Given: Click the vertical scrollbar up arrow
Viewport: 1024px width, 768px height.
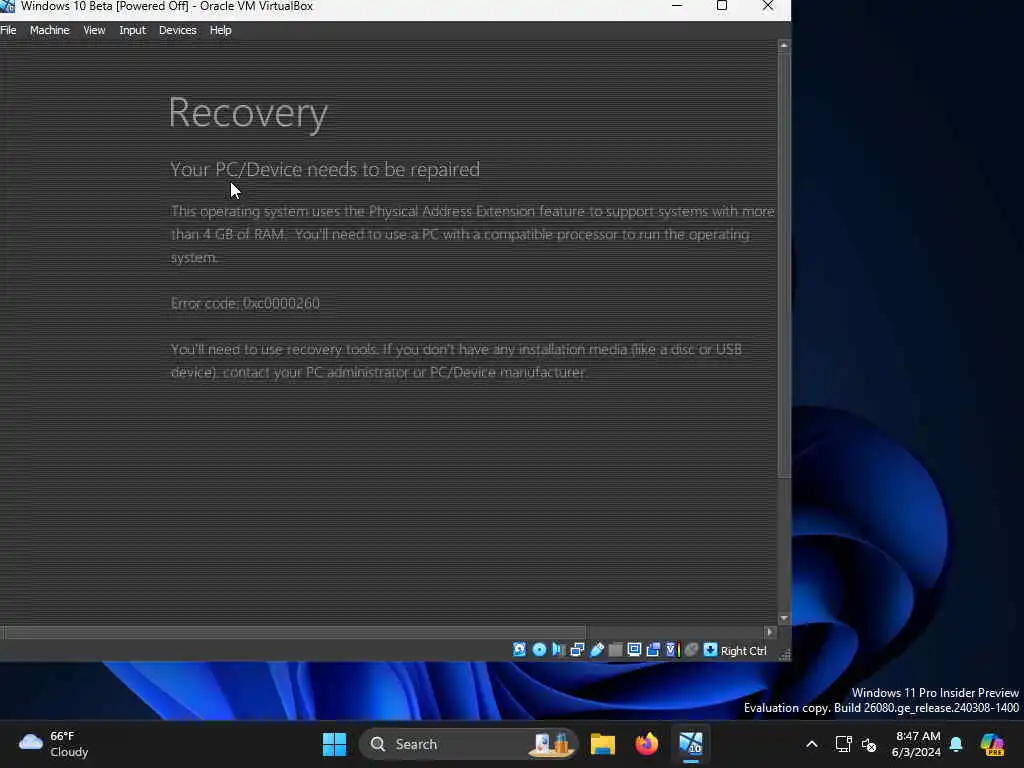Looking at the screenshot, I should (x=784, y=46).
